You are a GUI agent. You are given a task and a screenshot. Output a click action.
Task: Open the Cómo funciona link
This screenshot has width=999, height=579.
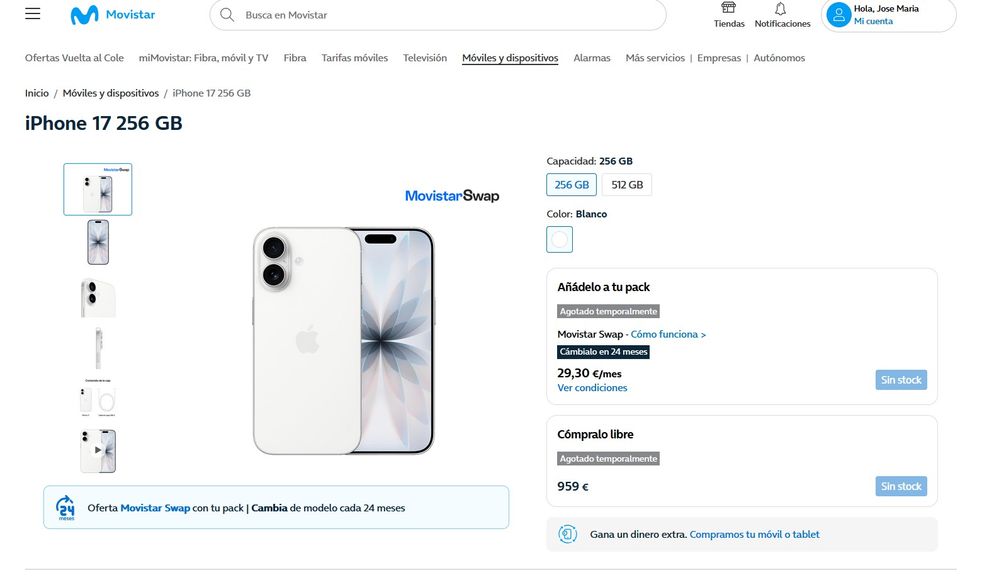click(x=668, y=334)
